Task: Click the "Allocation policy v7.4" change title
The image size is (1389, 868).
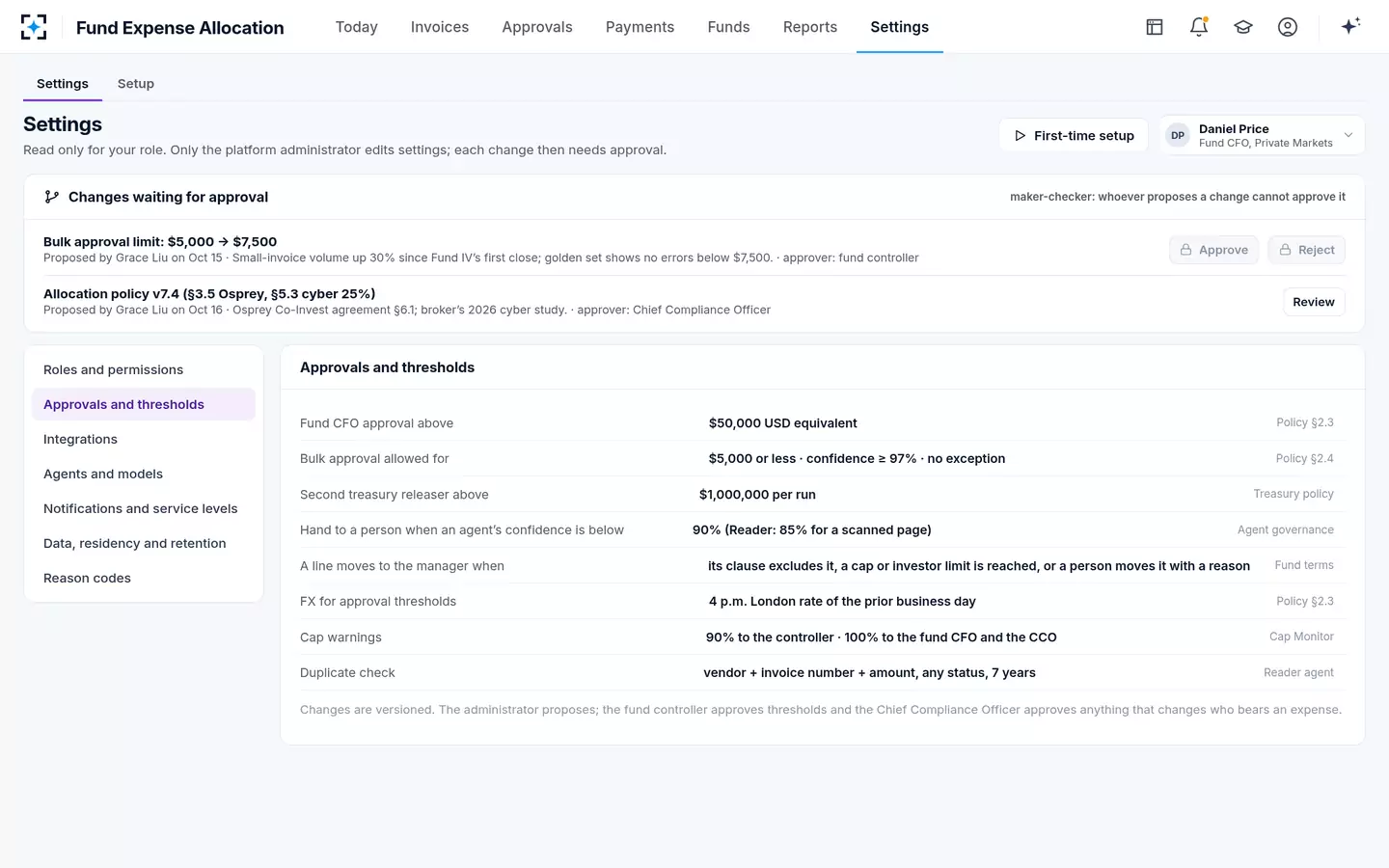Action: point(209,294)
